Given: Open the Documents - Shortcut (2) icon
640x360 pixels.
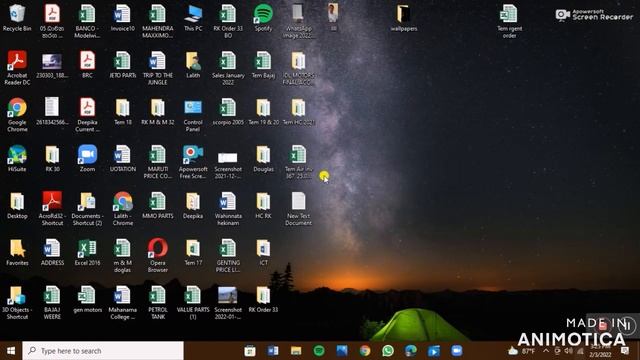Looking at the screenshot, I should point(87,209).
